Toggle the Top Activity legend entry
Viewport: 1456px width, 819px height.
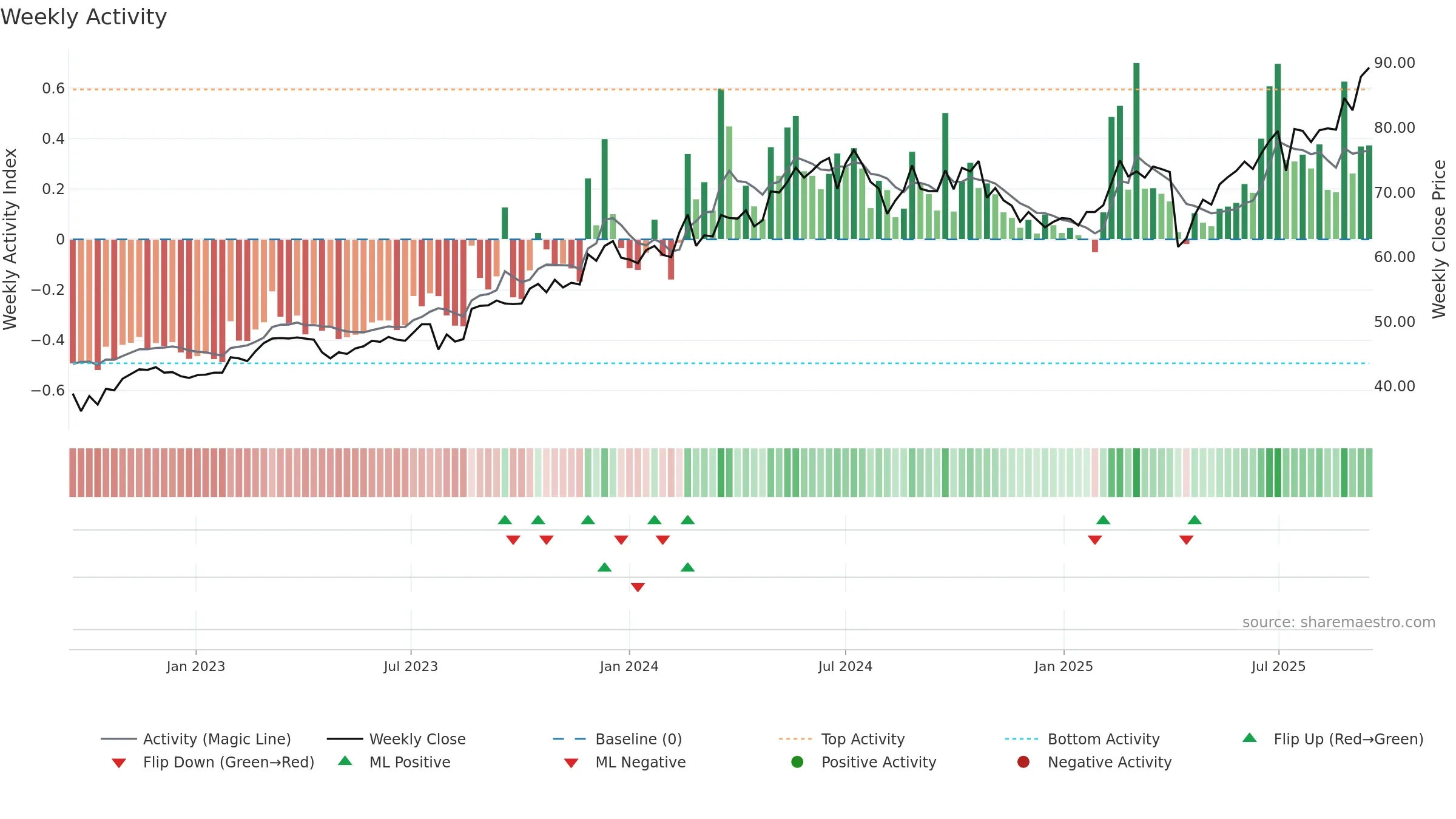pos(842,739)
